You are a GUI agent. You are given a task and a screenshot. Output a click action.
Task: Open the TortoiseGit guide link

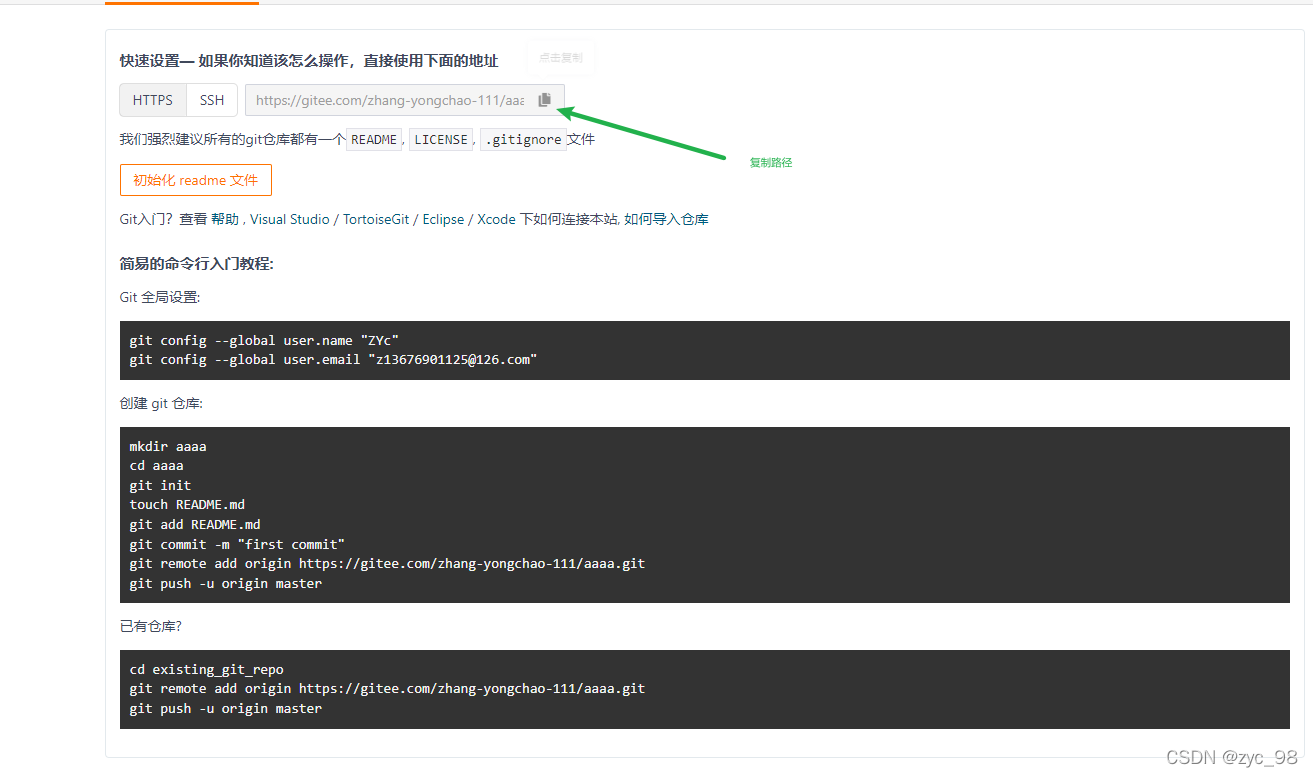[x=377, y=219]
